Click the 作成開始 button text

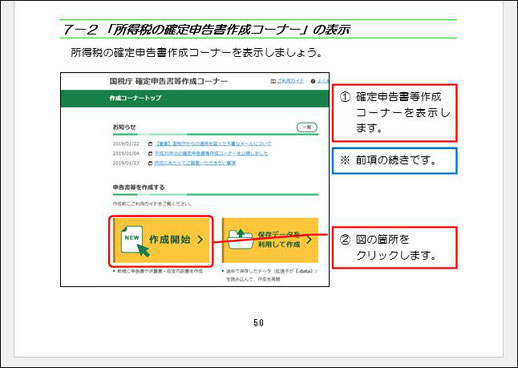coord(169,239)
